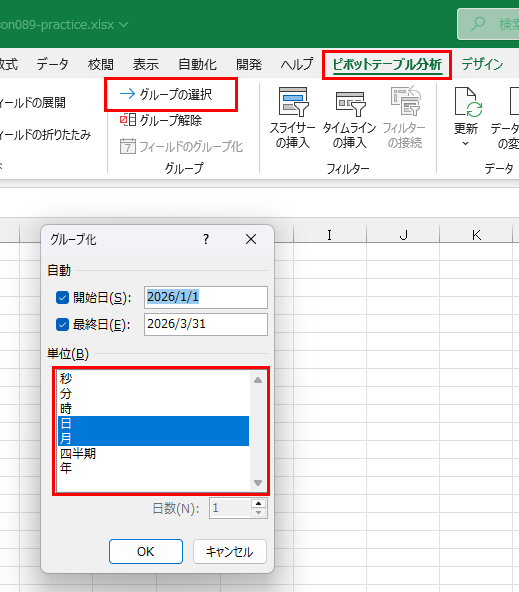Viewport: 519px width, 592px height.
Task: Select column I header
Action: click(x=330, y=235)
